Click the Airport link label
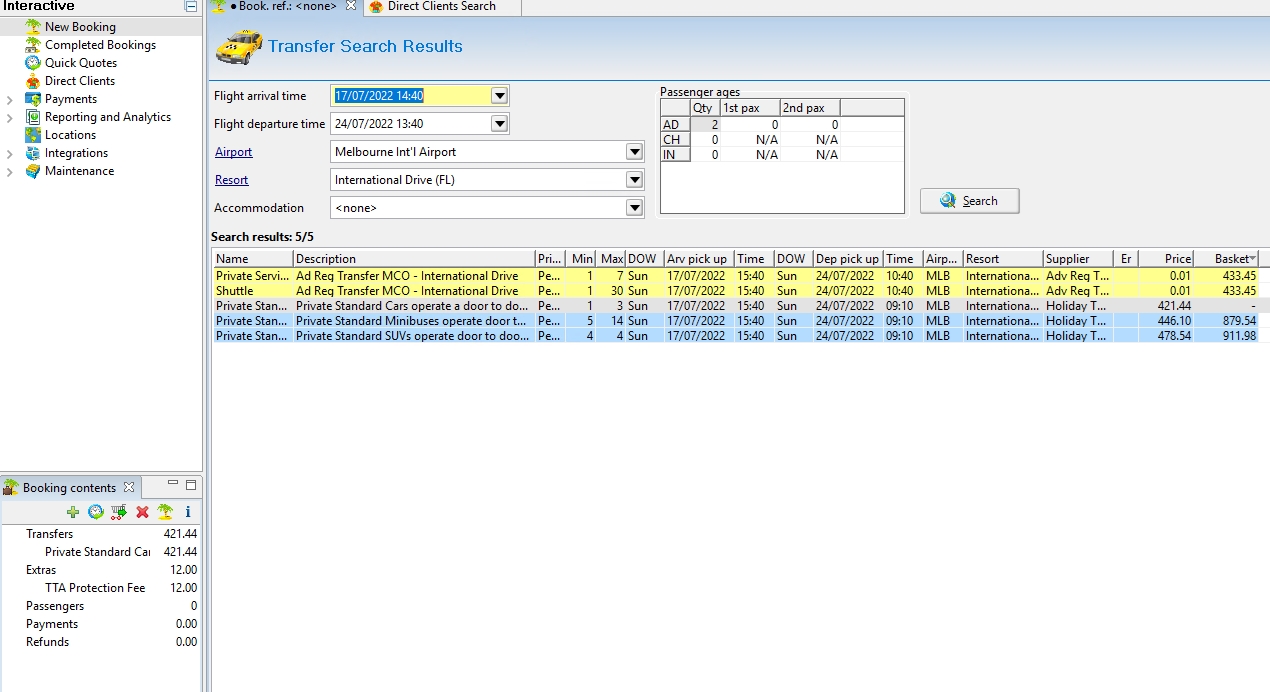The image size is (1270, 692). coord(233,152)
